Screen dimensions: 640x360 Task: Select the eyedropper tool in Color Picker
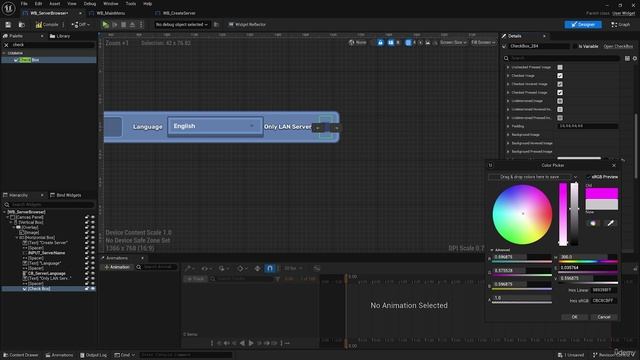610,223
